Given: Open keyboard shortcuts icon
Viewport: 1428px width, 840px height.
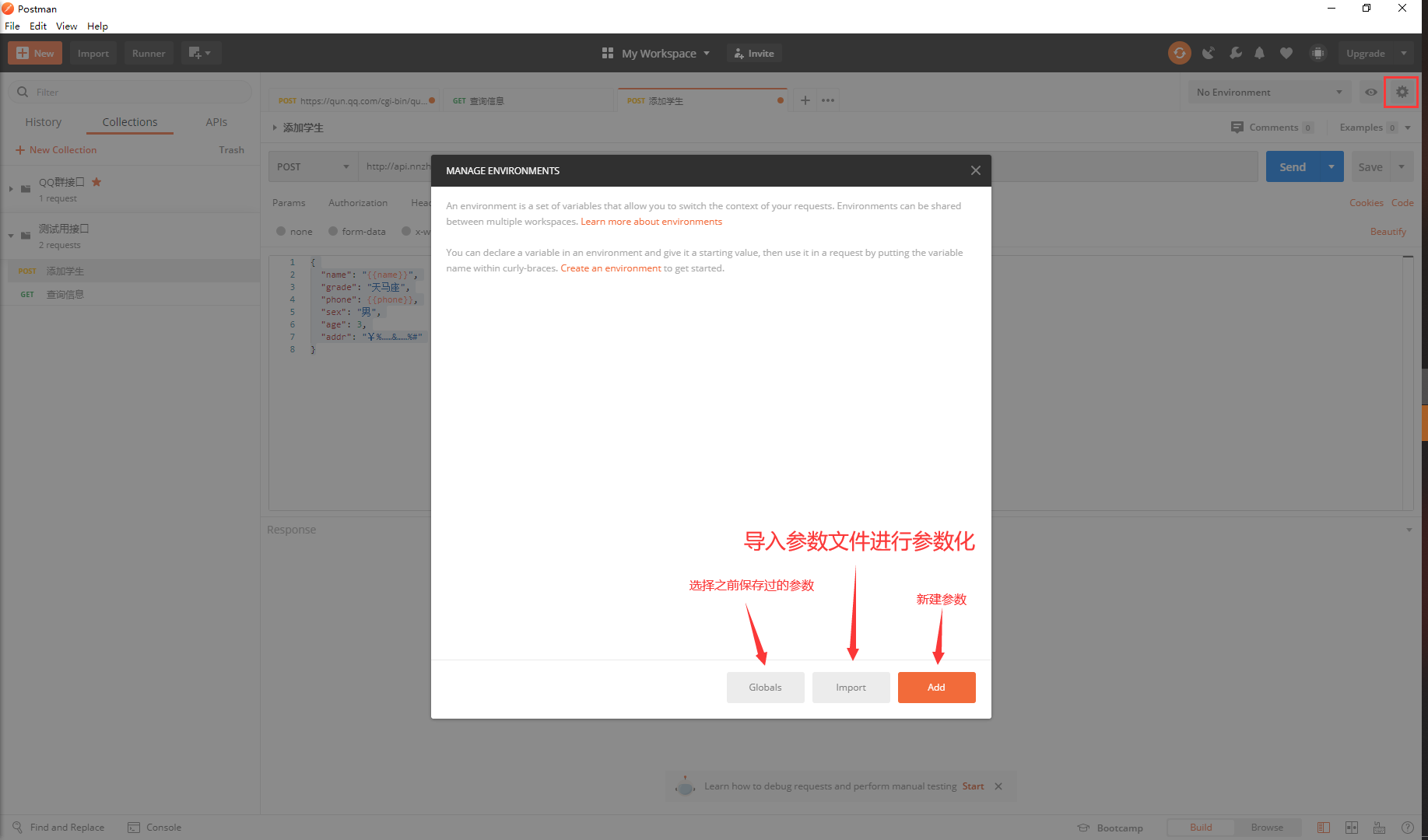Looking at the screenshot, I should [1379, 828].
